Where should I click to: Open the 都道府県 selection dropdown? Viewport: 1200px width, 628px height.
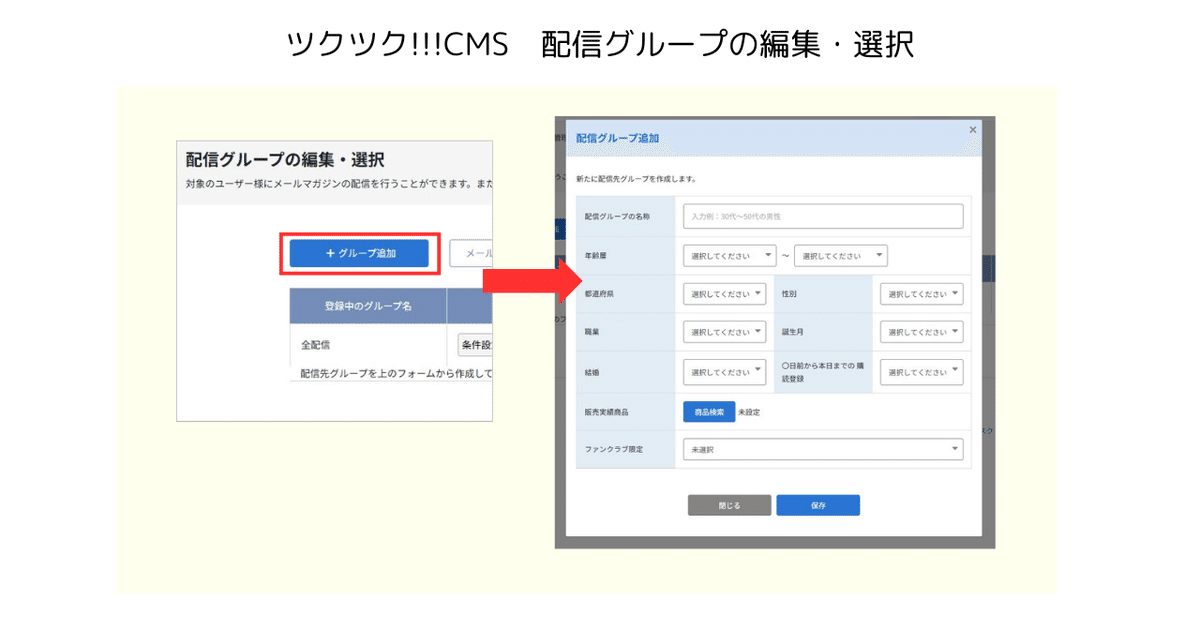[724, 293]
